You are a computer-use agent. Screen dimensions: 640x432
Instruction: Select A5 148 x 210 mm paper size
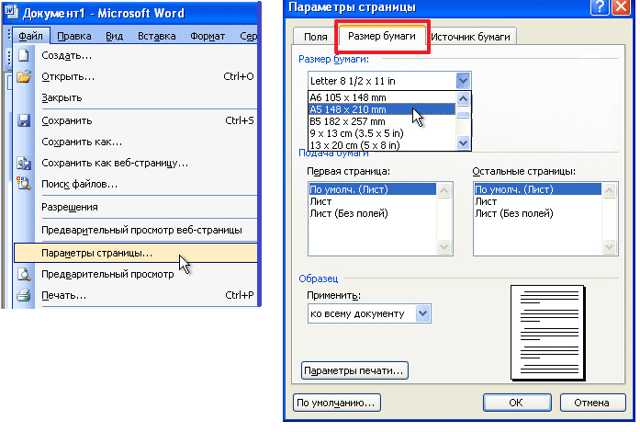(382, 109)
